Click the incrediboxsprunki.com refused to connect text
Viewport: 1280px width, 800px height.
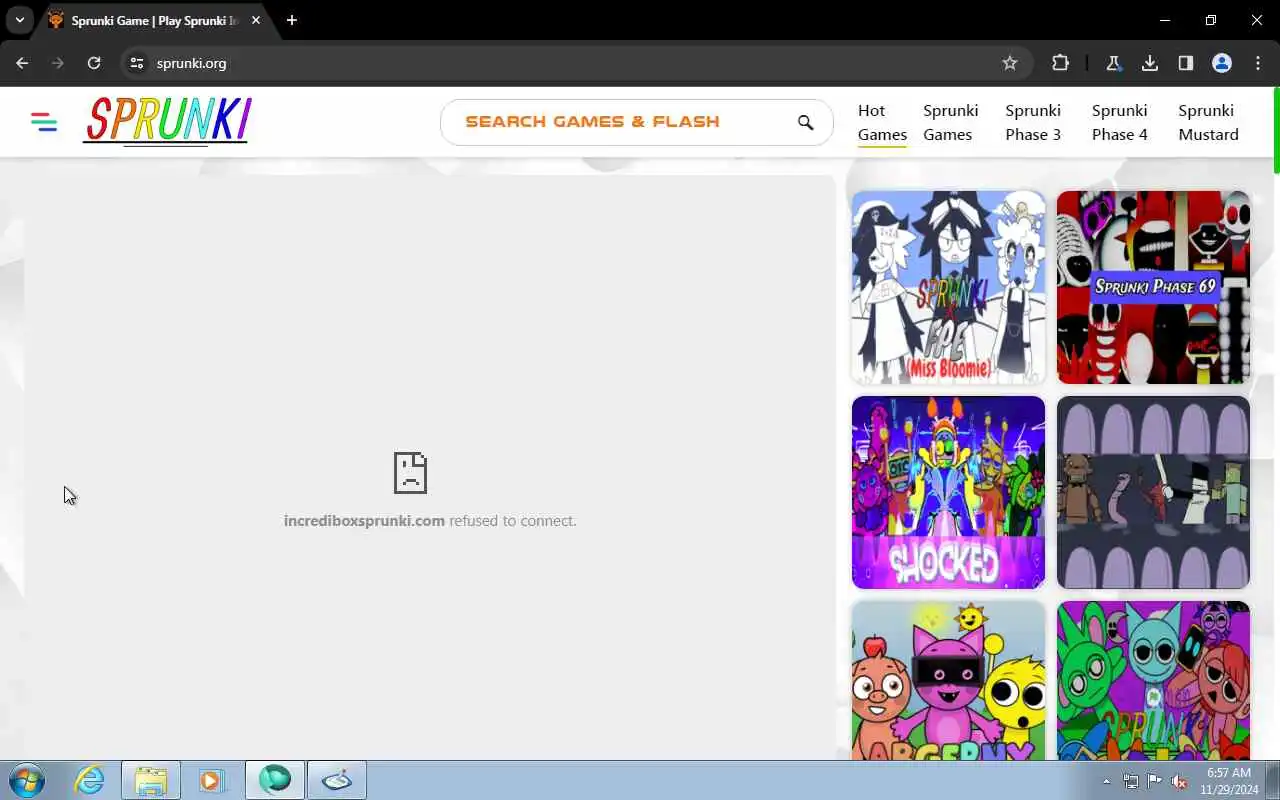click(x=430, y=521)
